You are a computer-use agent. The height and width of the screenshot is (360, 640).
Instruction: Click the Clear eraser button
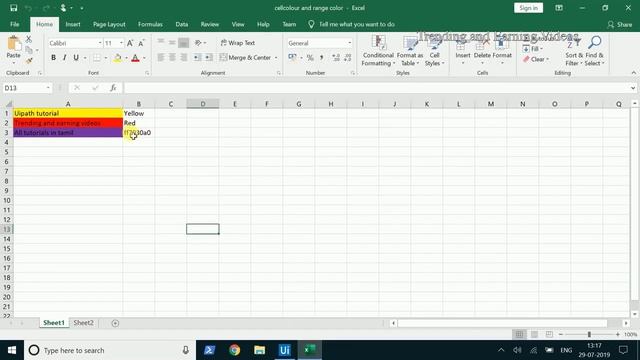tap(536, 59)
